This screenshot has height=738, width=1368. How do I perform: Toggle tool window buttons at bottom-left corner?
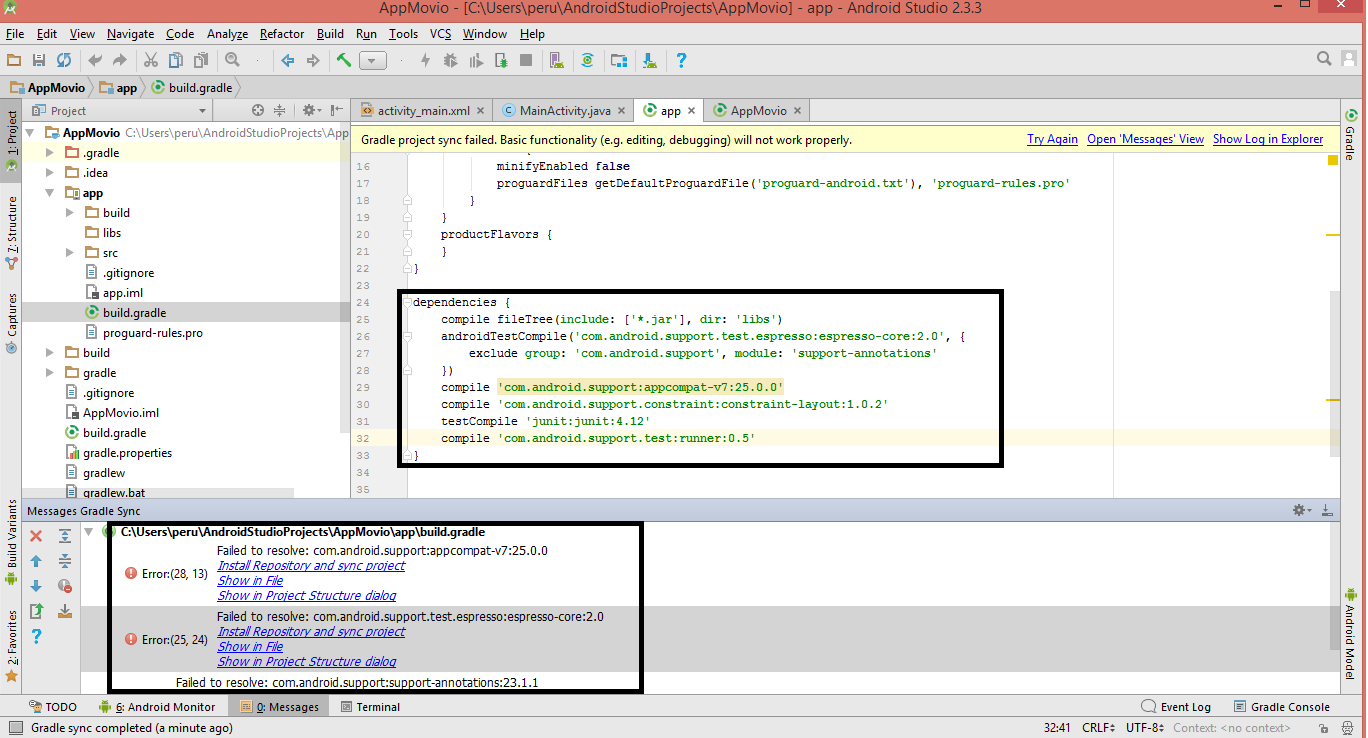pos(14,729)
